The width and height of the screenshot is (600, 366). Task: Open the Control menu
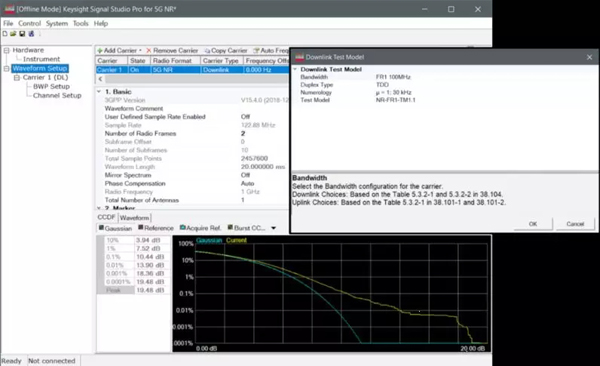coord(29,23)
